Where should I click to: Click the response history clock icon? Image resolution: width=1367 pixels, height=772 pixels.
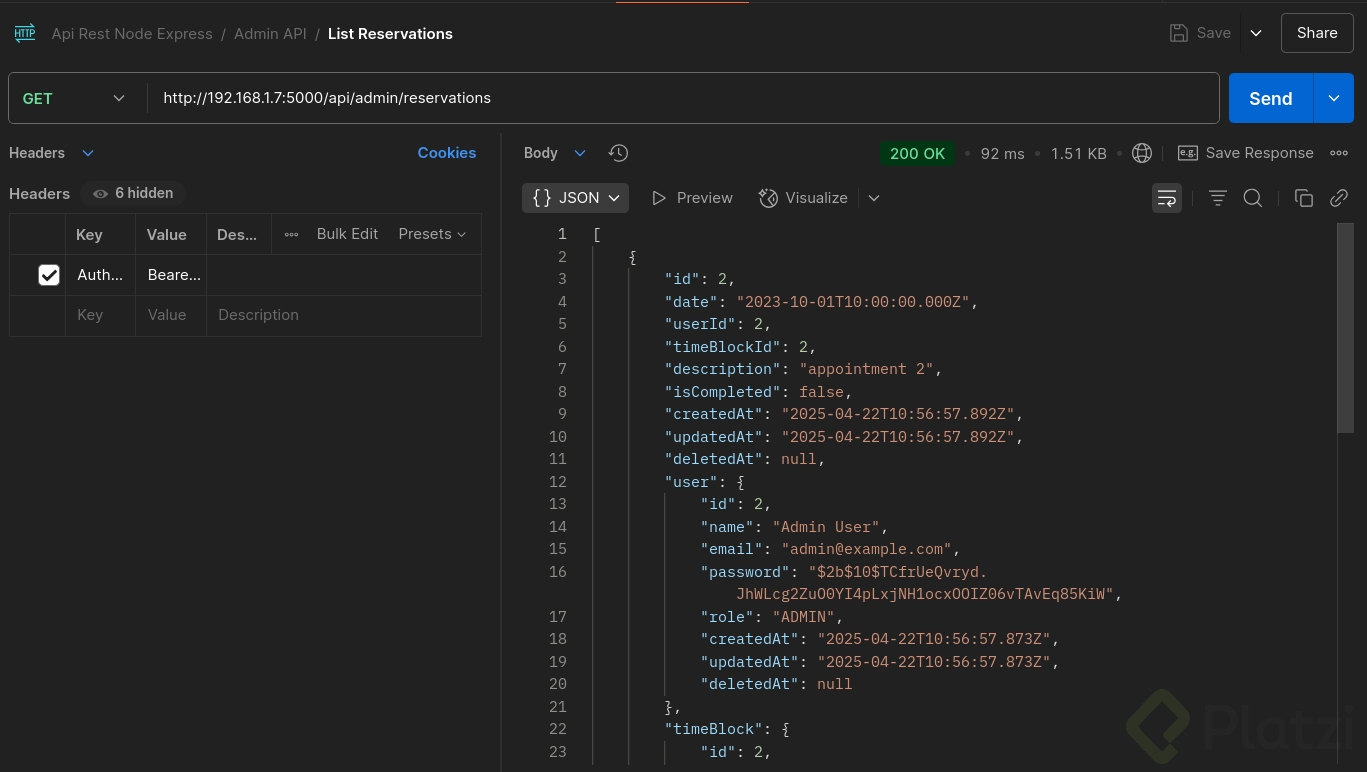pyautogui.click(x=618, y=153)
